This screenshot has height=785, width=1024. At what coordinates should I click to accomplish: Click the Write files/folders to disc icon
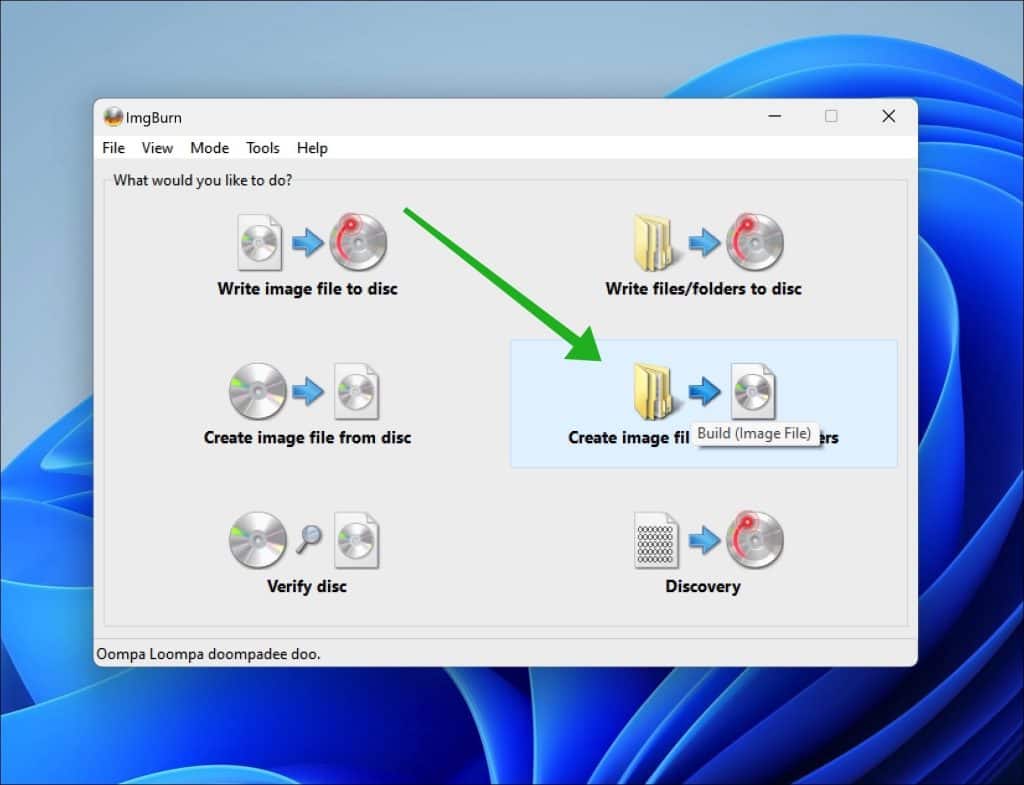709,242
